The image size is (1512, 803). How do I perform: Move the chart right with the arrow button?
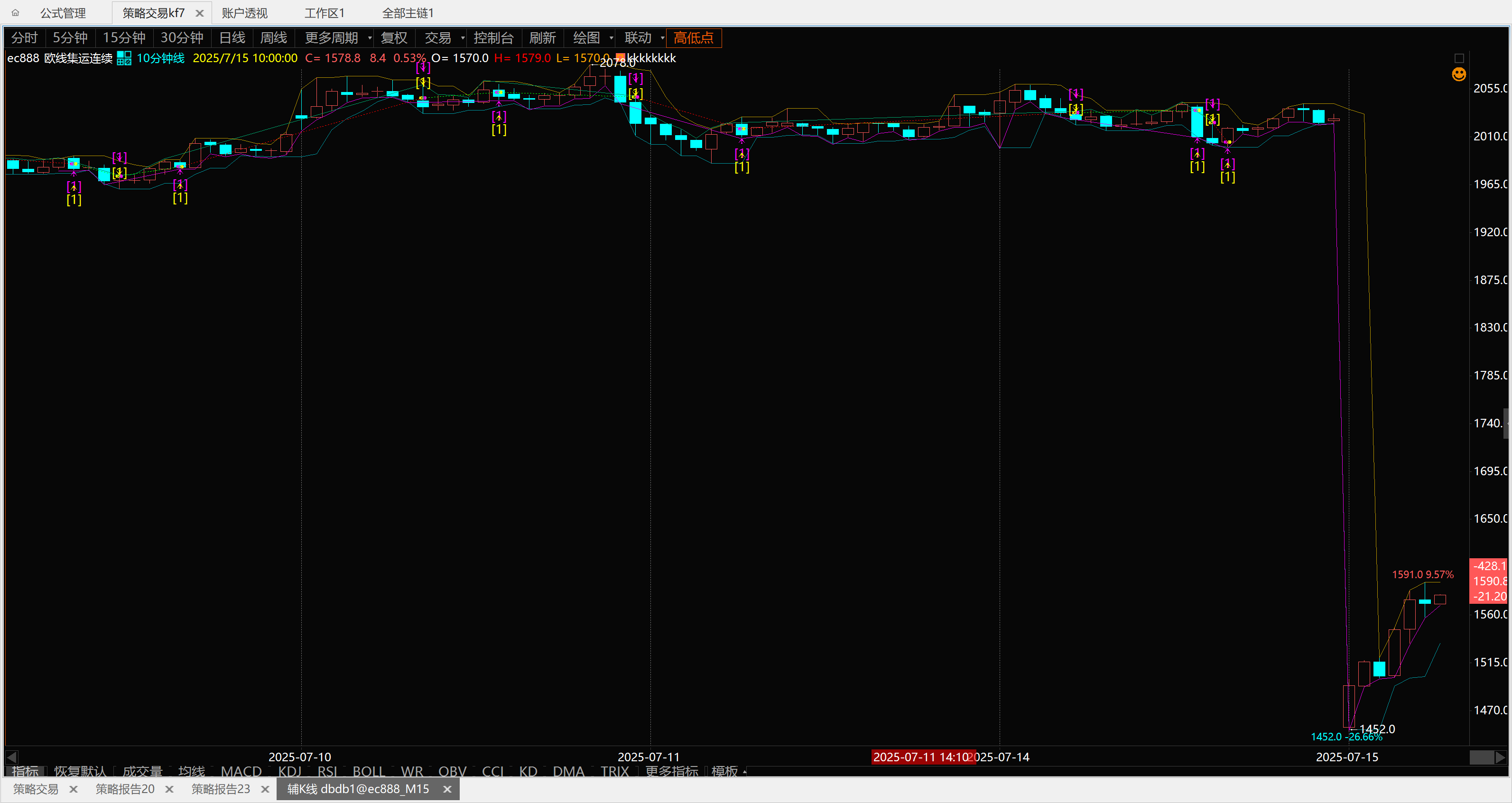click(x=1500, y=757)
